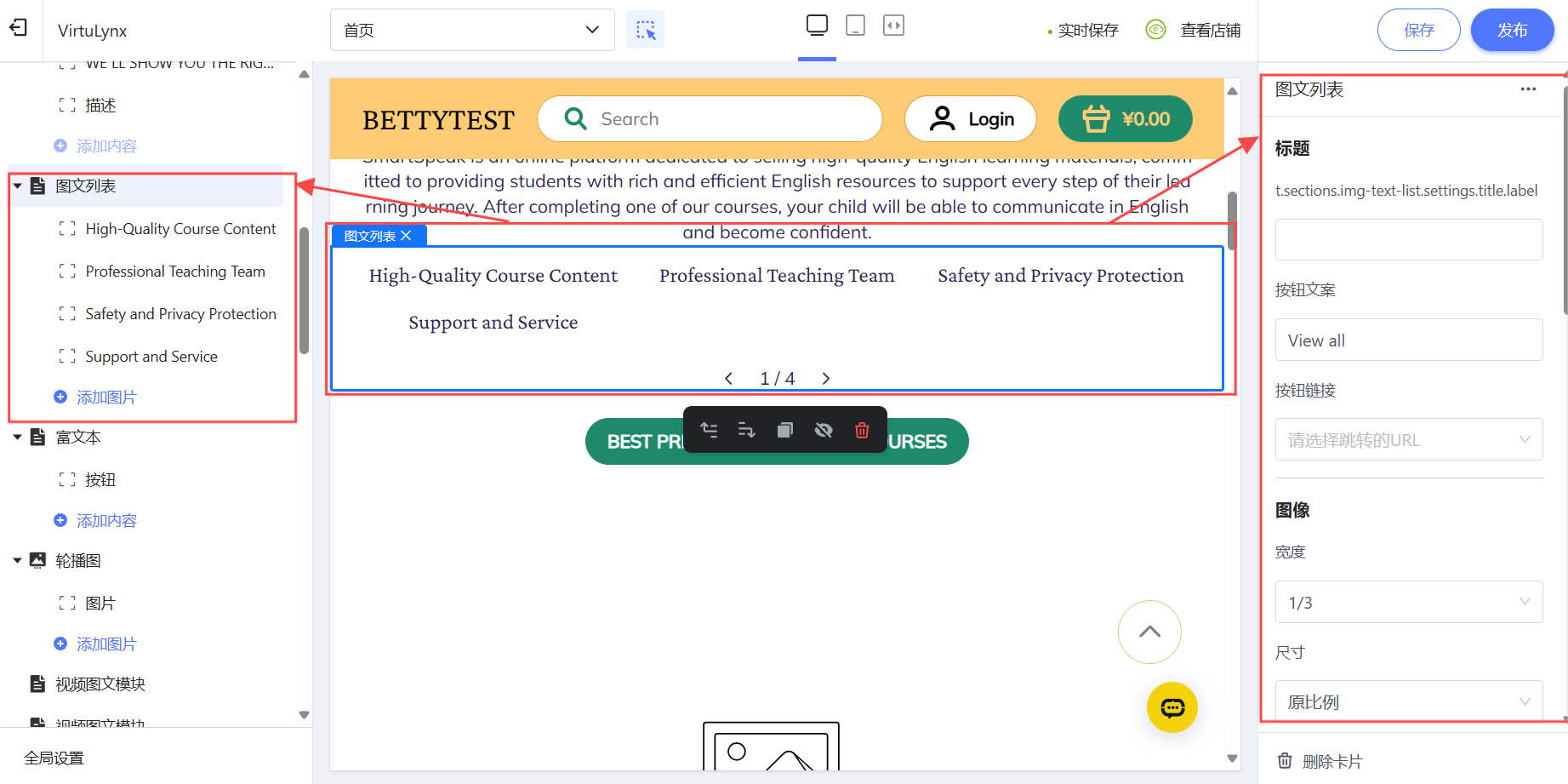The height and width of the screenshot is (784, 1568).
Task: Click the preview canvas vertical scrollbar thumb
Action: 1232,220
